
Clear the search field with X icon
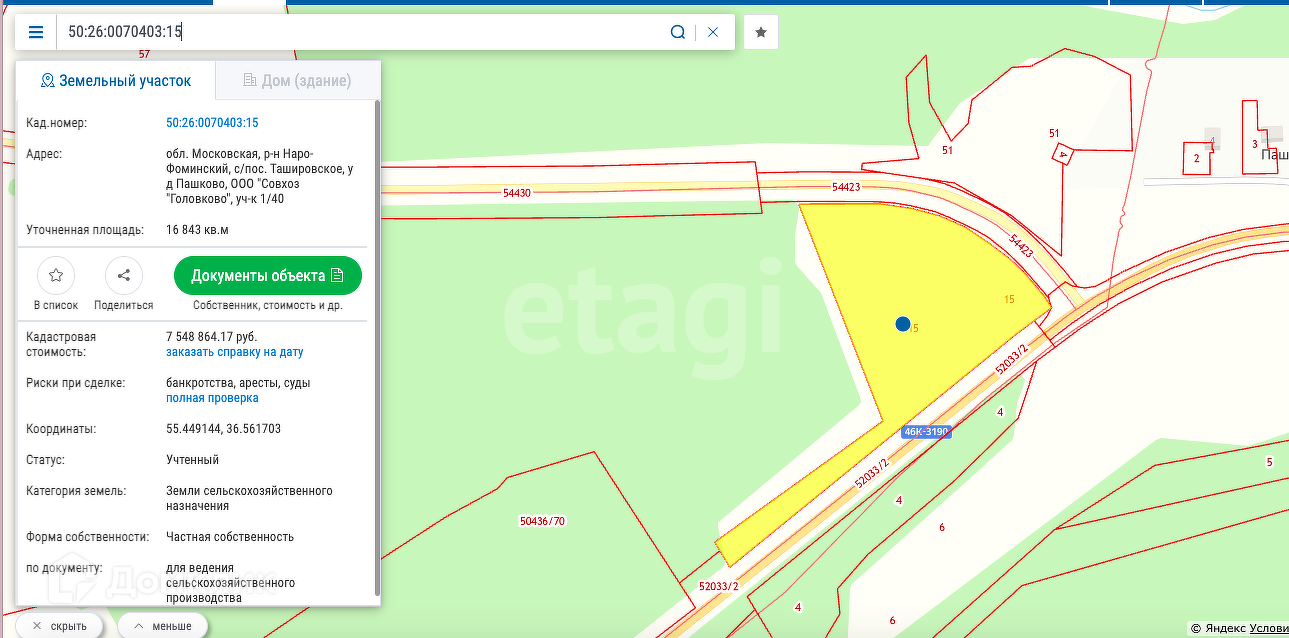(713, 32)
